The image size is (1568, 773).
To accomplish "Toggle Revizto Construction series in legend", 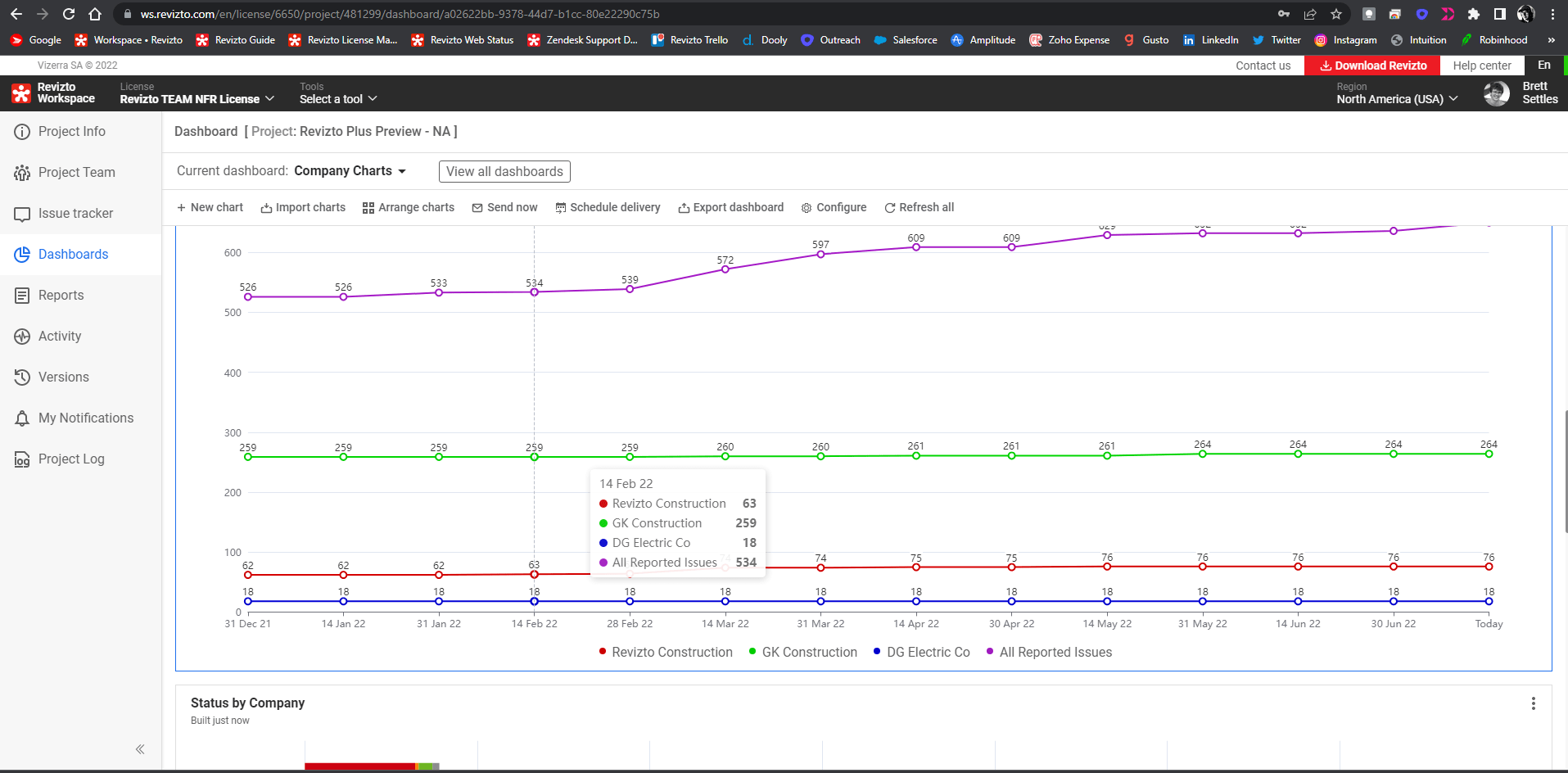I will tap(666, 652).
